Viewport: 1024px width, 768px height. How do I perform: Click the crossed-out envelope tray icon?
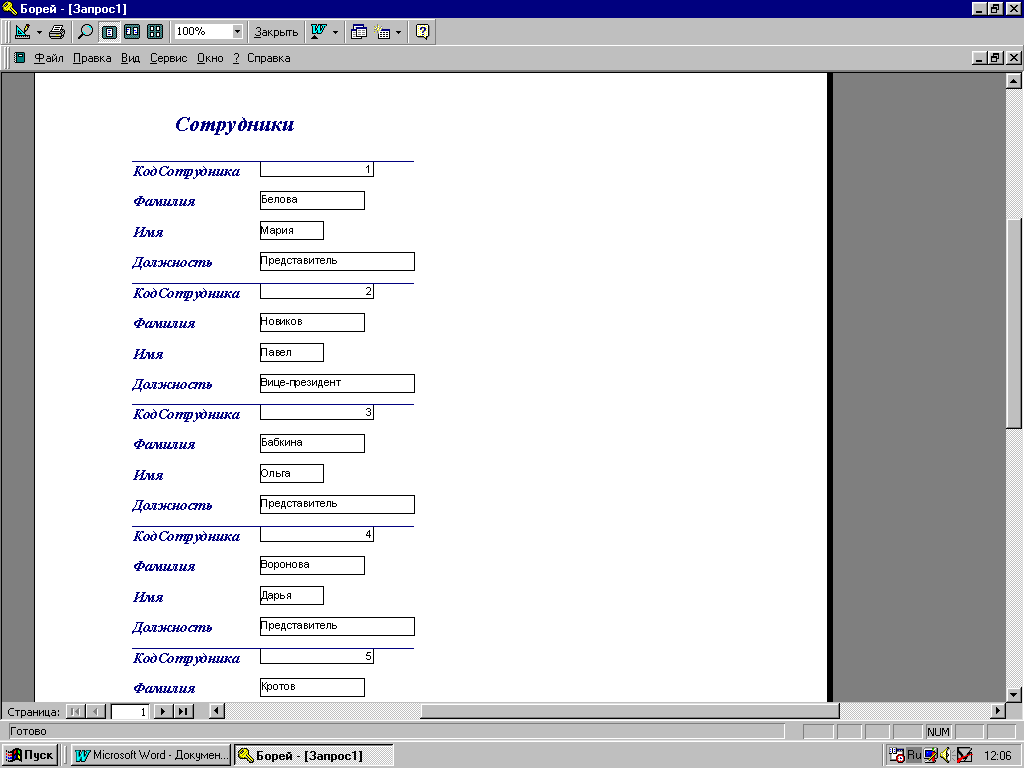click(x=964, y=755)
